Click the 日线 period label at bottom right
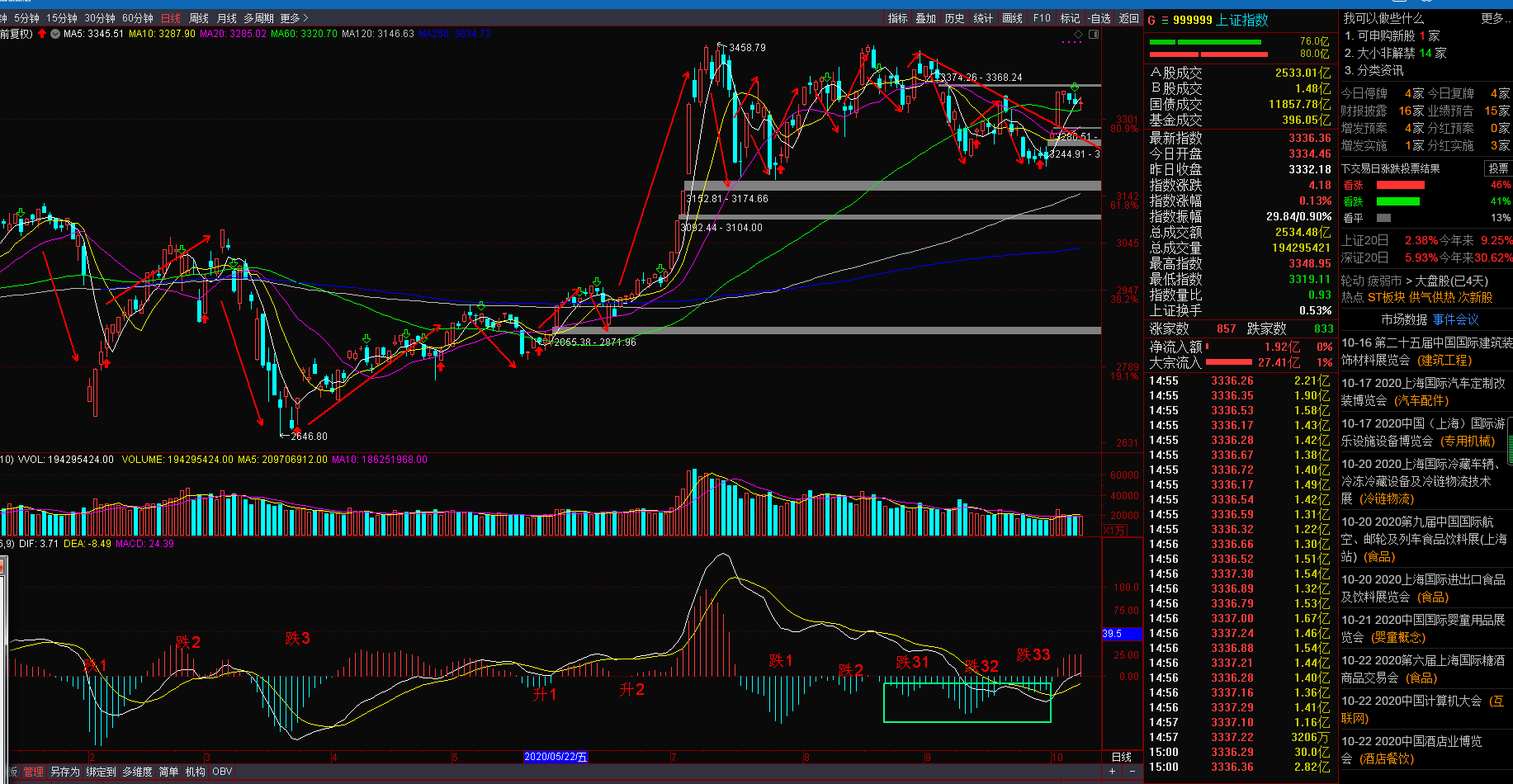 [x=1122, y=757]
